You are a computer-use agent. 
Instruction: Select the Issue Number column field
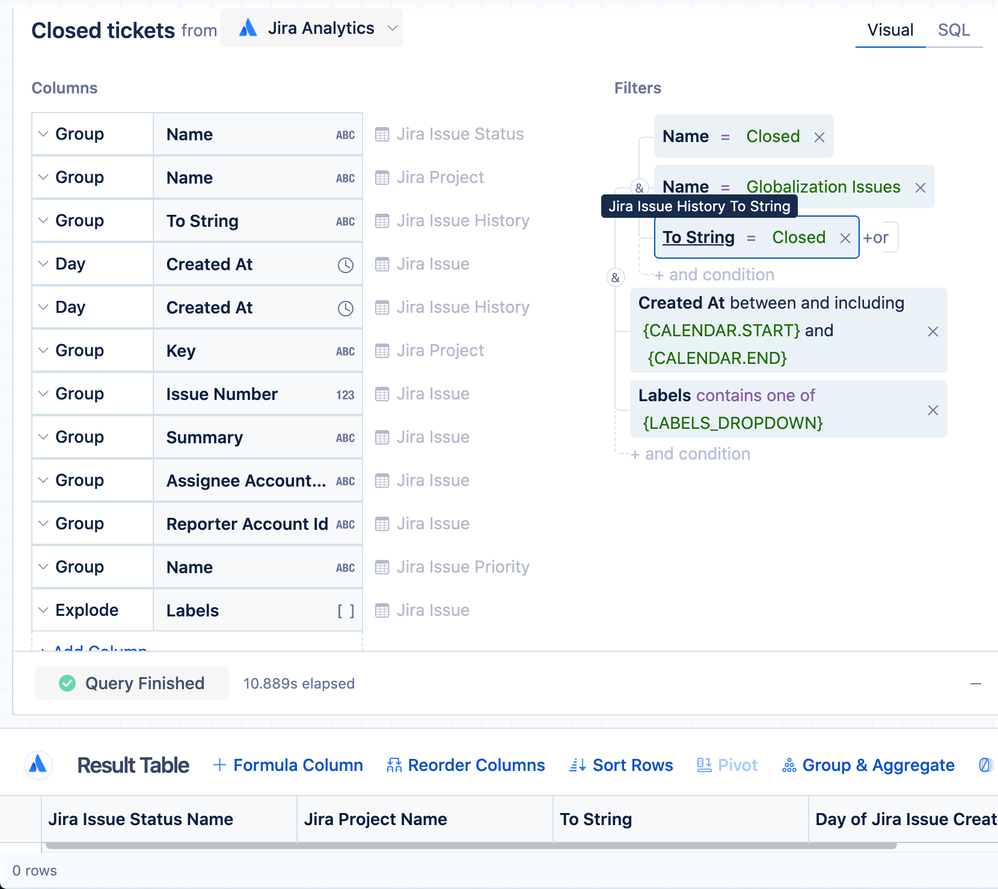coord(258,393)
